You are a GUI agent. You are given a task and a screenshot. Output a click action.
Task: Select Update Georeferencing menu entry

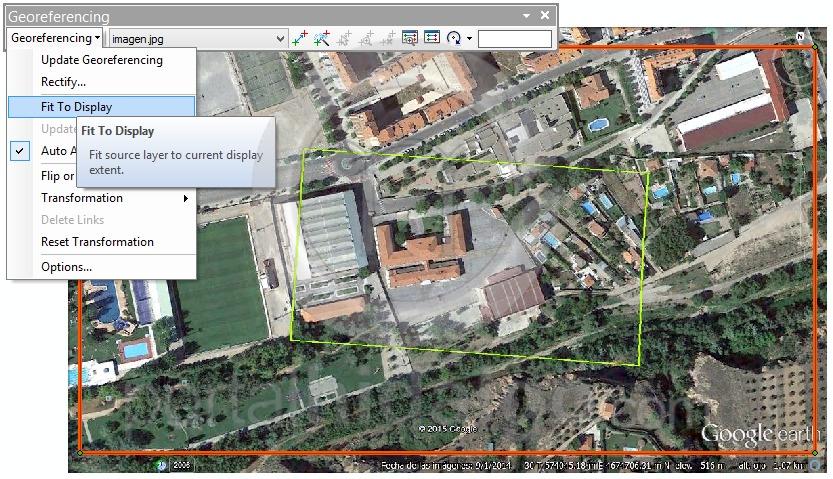(x=101, y=60)
